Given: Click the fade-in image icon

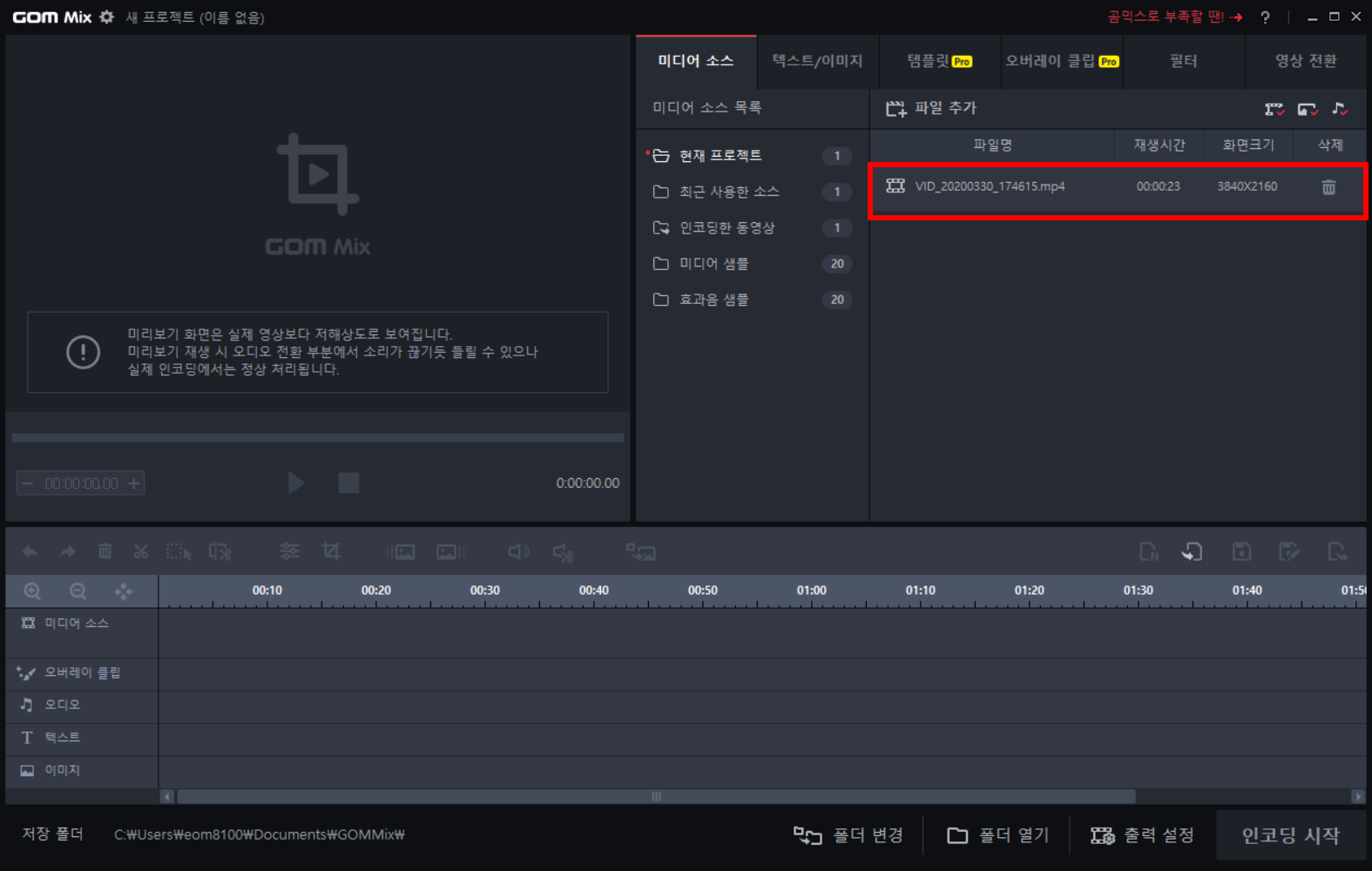Looking at the screenshot, I should tap(401, 552).
